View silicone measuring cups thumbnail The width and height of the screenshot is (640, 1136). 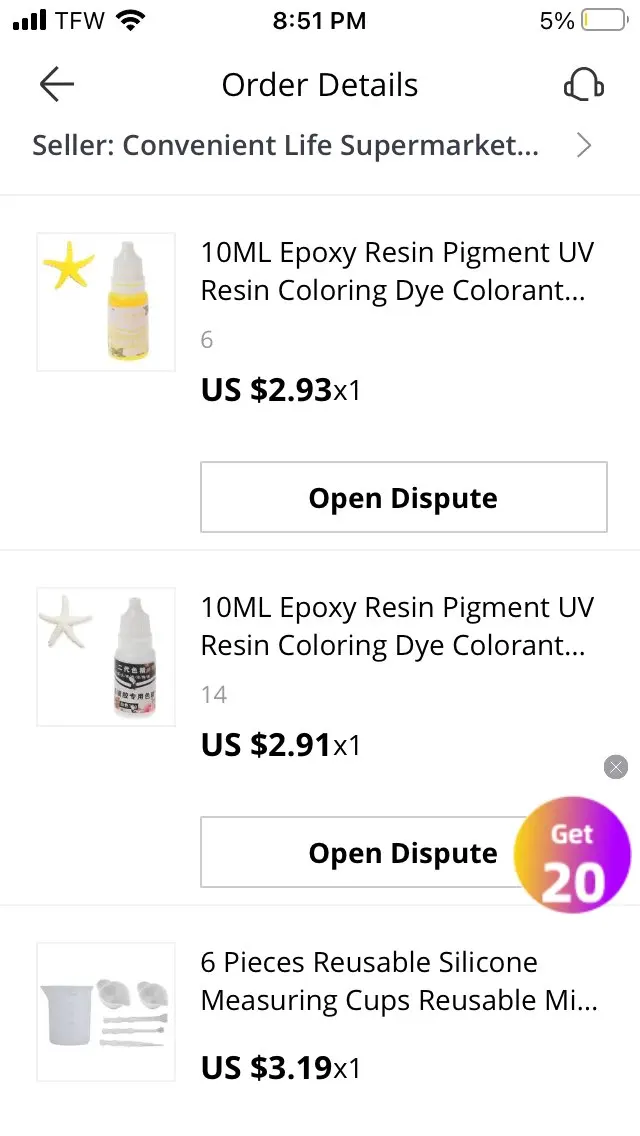click(x=106, y=1011)
